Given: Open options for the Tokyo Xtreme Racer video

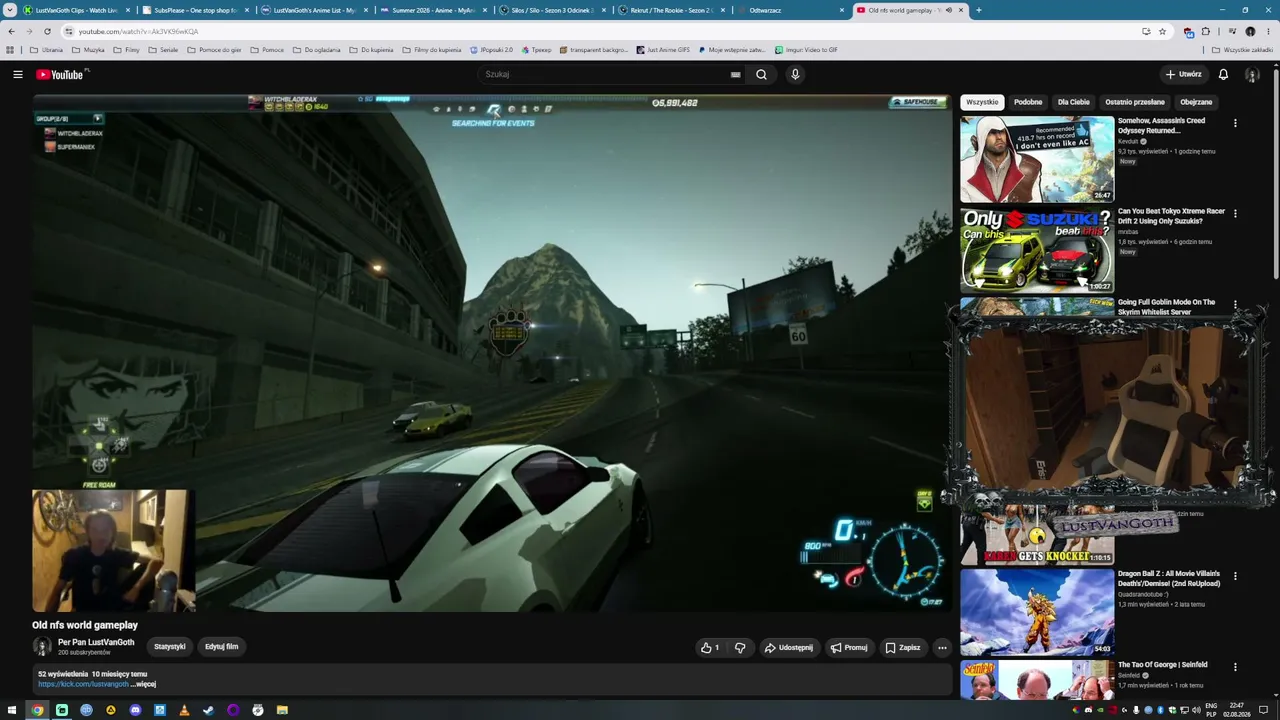Looking at the screenshot, I should pos(1235,213).
